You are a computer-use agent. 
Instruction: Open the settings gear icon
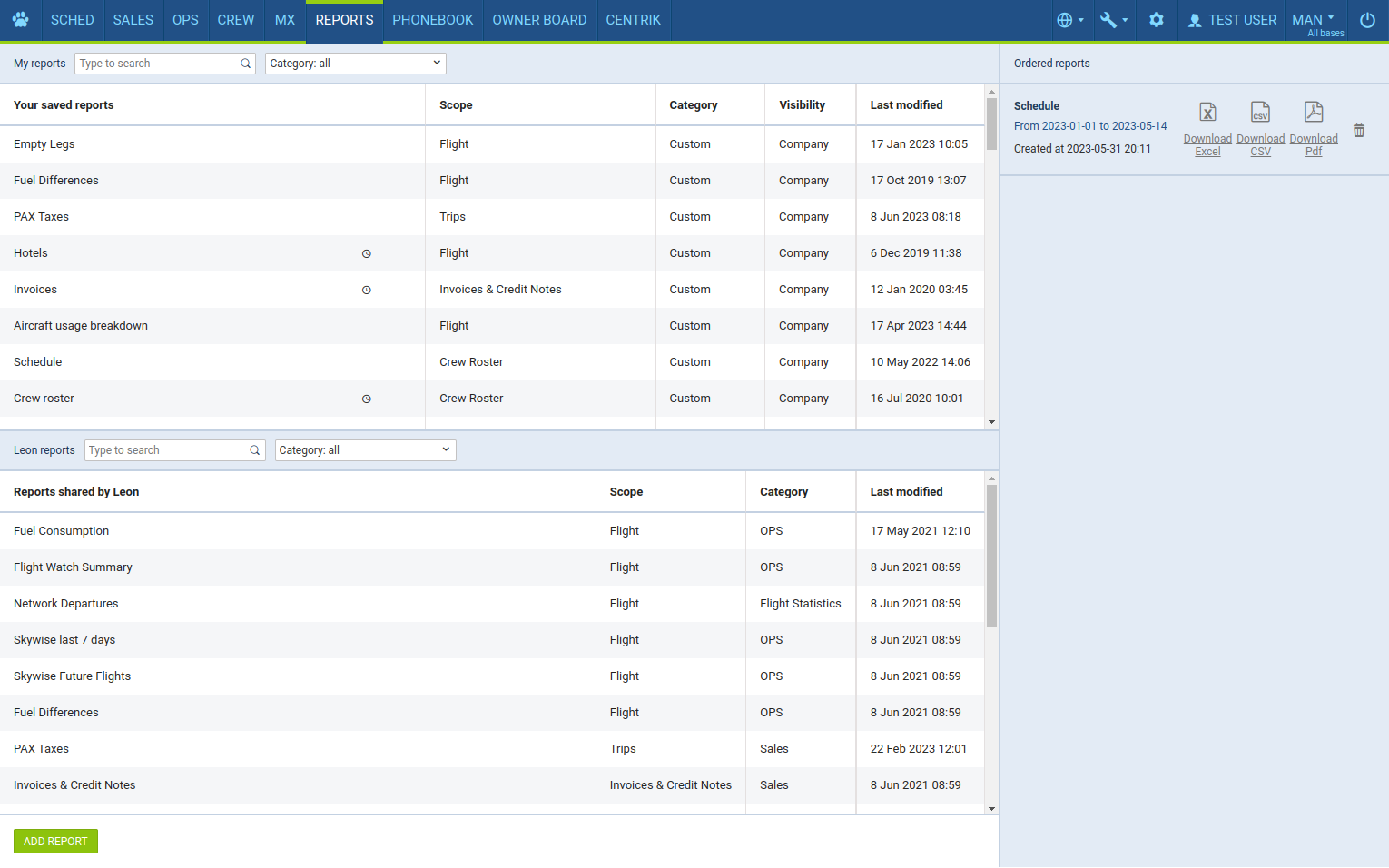click(x=1156, y=20)
